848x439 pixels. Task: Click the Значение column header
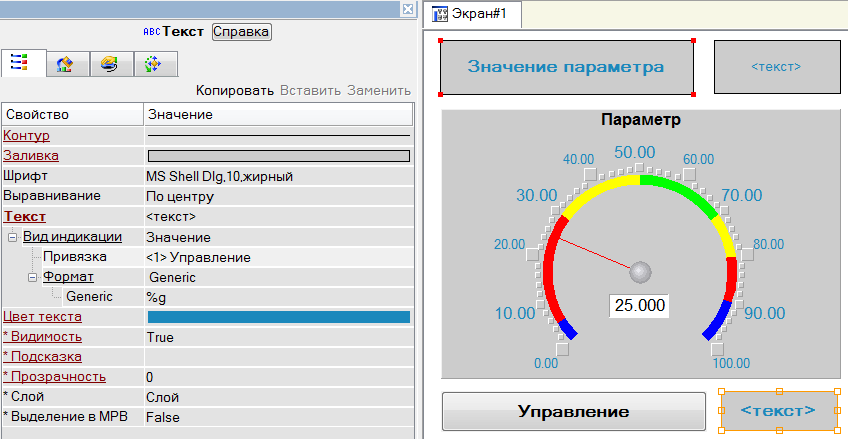[279, 115]
